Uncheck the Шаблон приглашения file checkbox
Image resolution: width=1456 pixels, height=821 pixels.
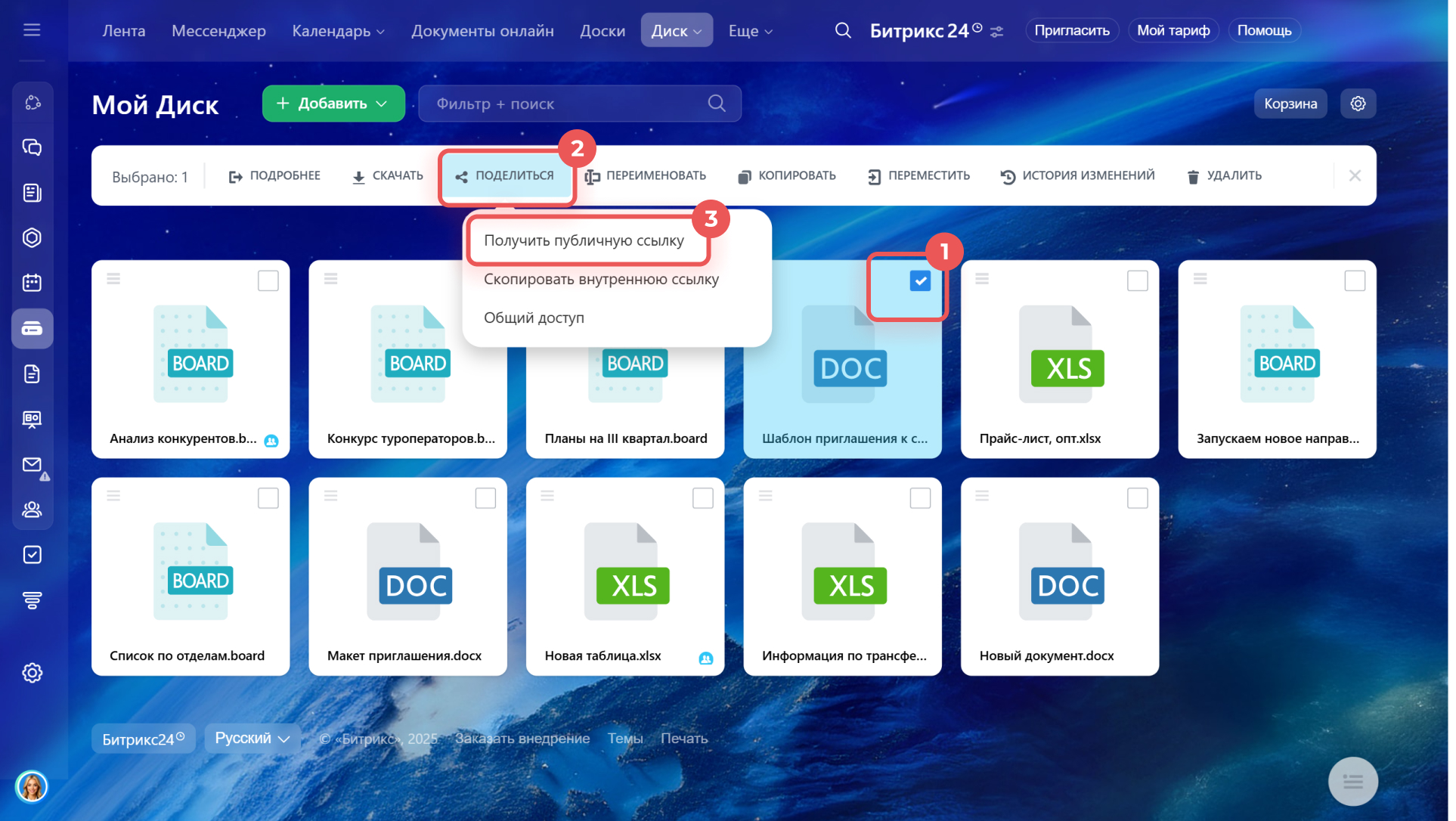pos(919,281)
